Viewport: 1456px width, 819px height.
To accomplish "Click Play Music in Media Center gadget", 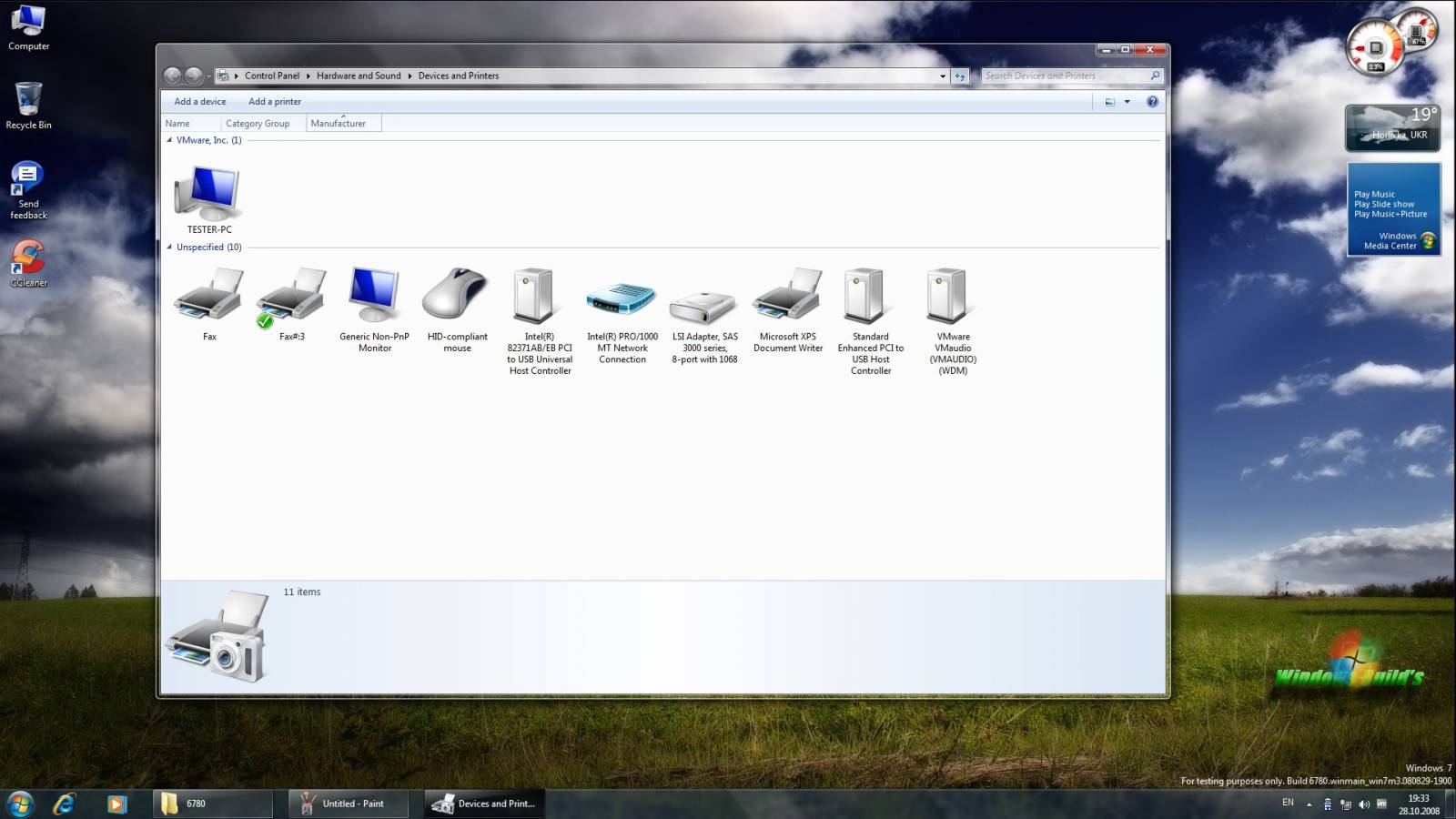I will 1374,195.
